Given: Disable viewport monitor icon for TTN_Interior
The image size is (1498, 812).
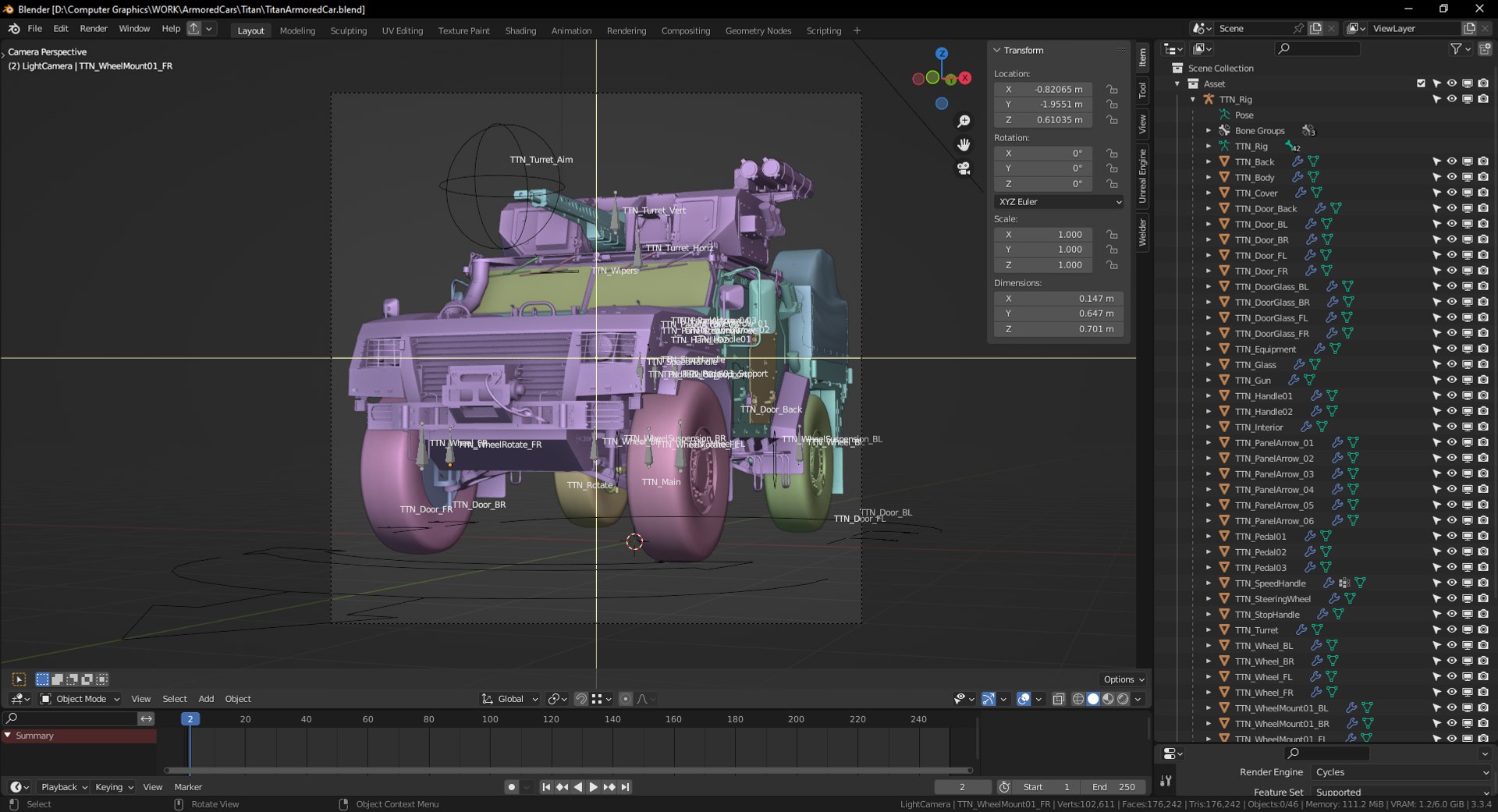Looking at the screenshot, I should click(x=1468, y=427).
